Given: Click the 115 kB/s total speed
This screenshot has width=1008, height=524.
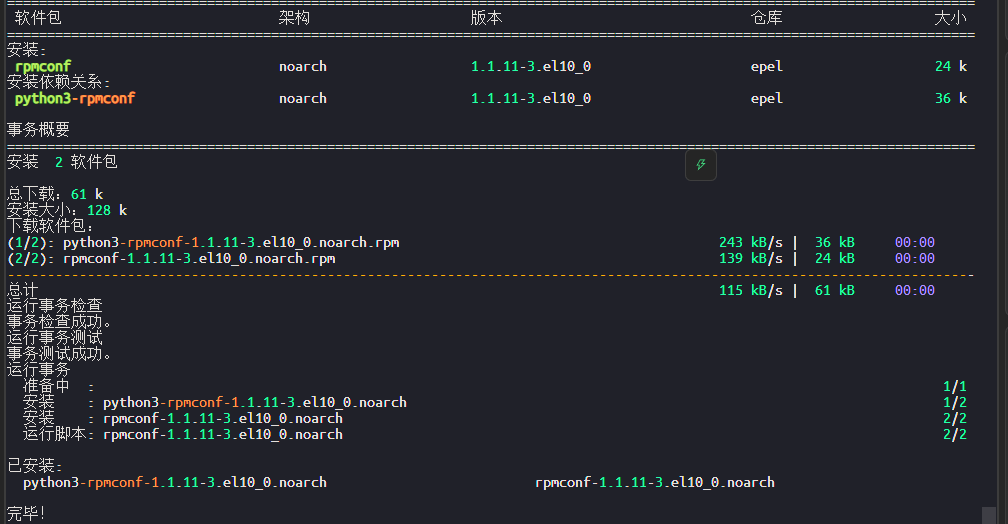Looking at the screenshot, I should [x=751, y=291].
